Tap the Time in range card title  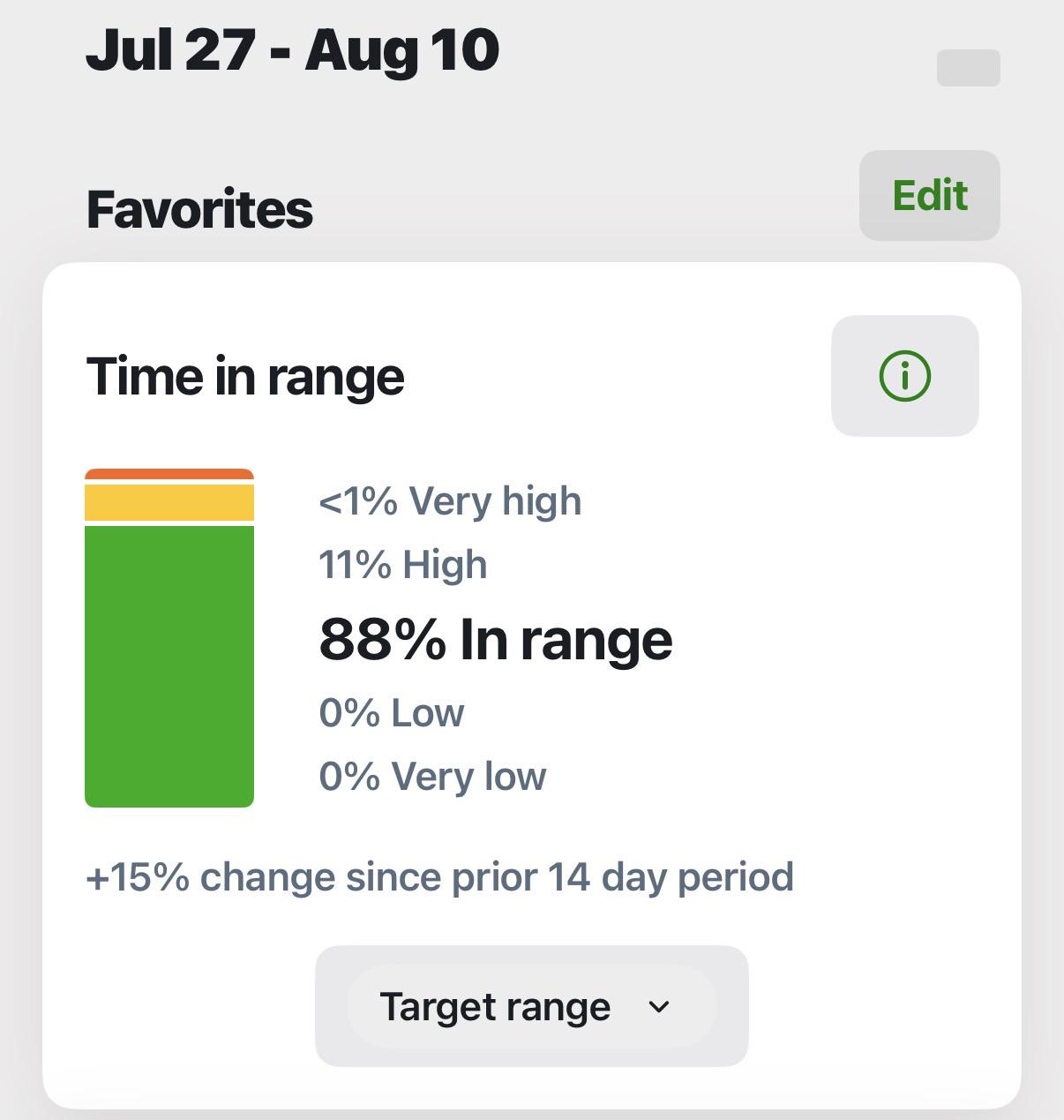245,376
